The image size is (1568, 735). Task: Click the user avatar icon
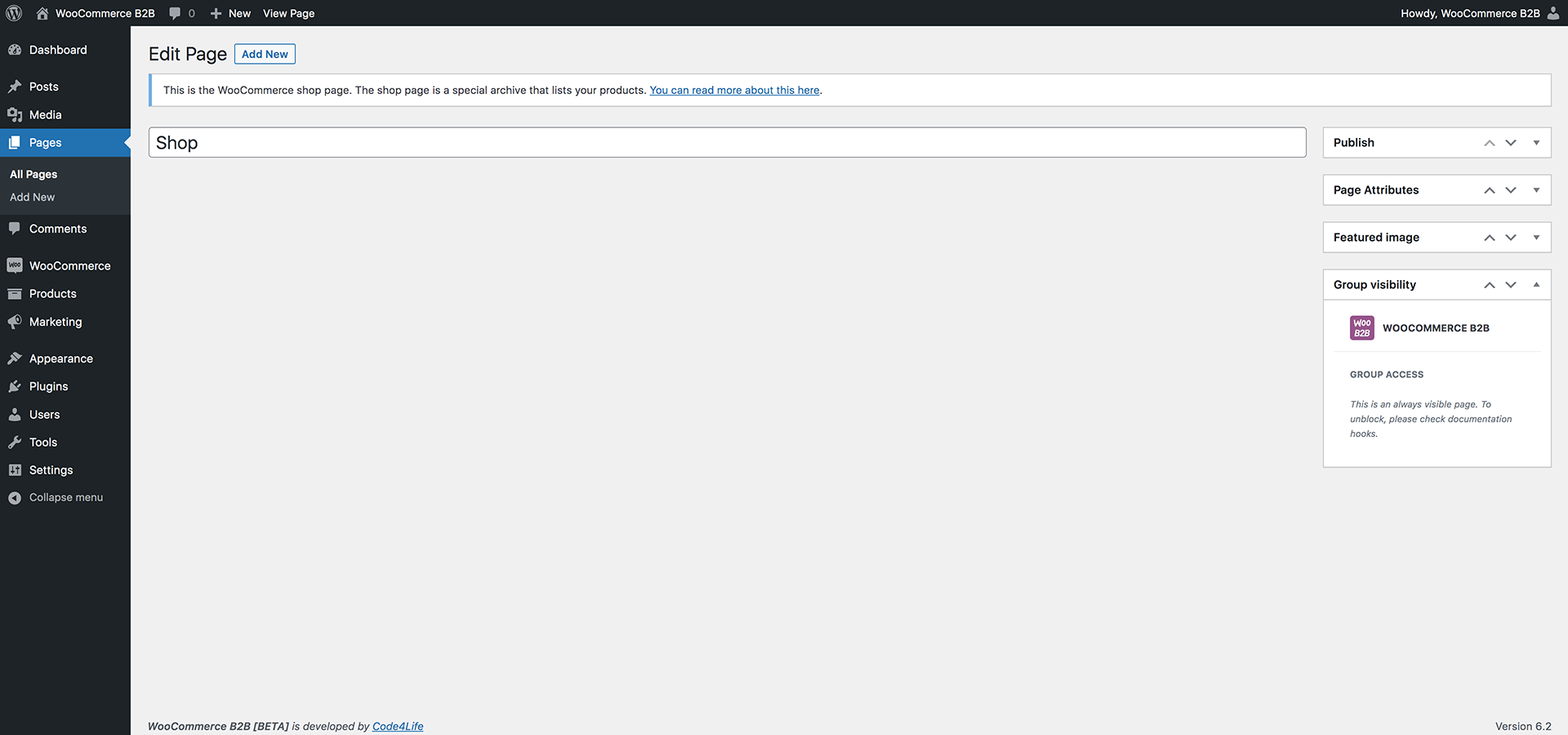tap(1552, 13)
